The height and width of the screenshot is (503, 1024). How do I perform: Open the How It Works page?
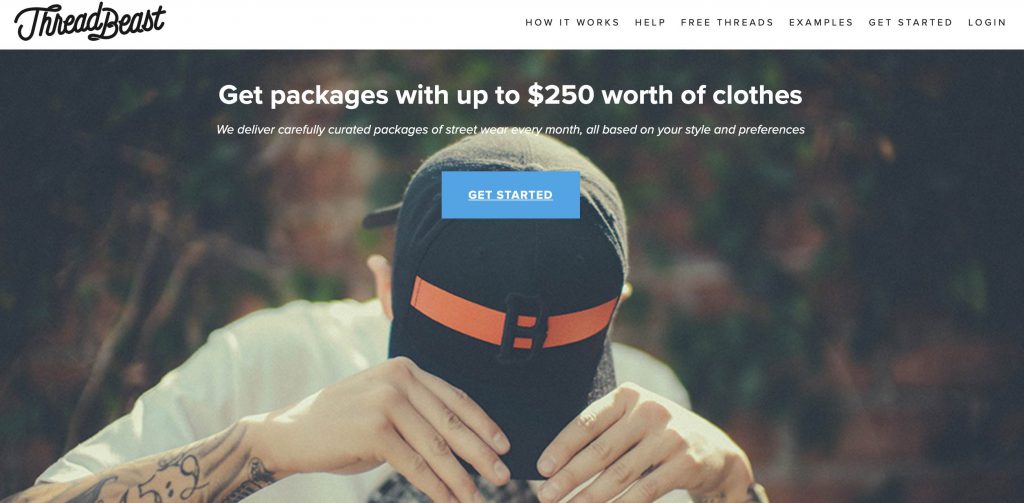tap(572, 22)
